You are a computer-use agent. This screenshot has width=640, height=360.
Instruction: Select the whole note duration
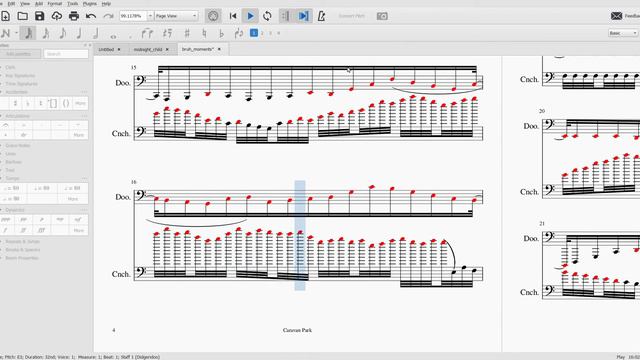pos(113,36)
